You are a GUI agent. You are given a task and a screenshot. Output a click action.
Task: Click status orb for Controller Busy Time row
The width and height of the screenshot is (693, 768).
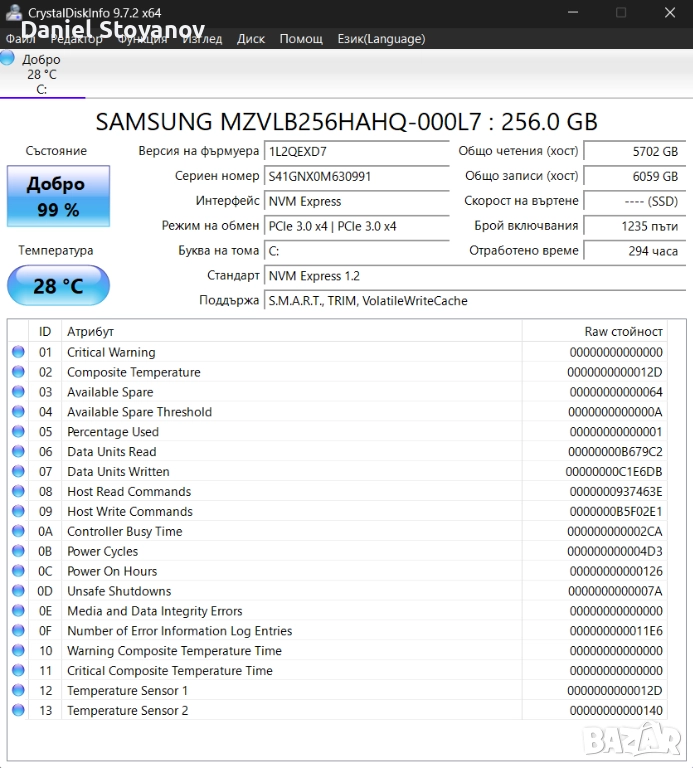coord(18,531)
